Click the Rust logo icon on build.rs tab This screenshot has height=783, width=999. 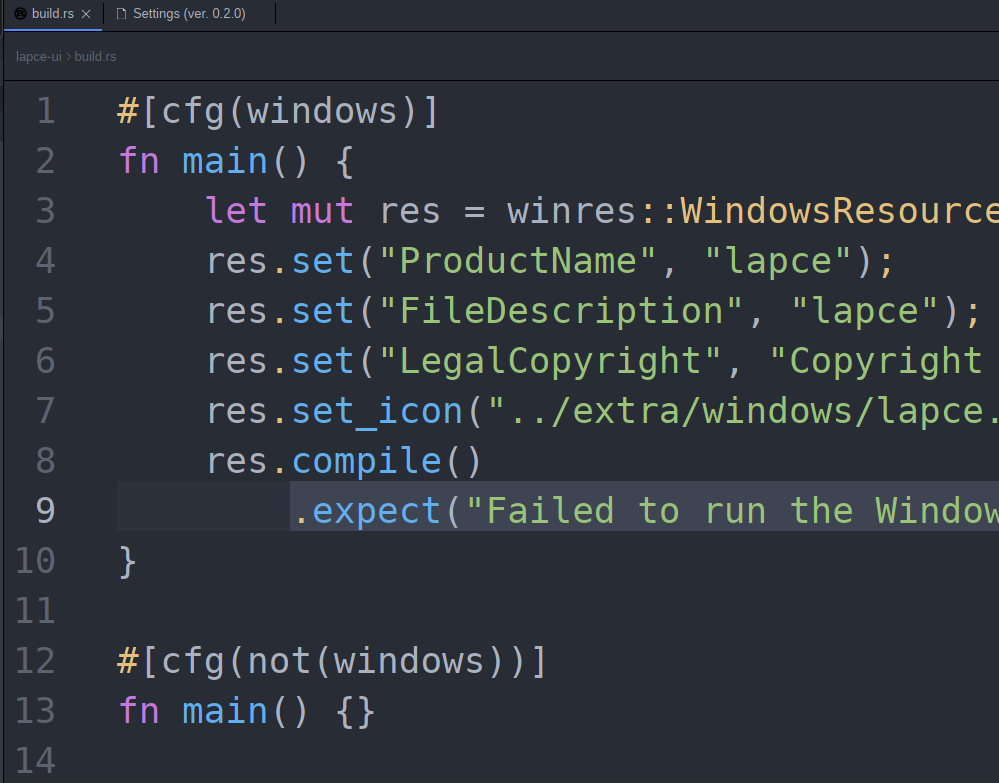click(21, 14)
